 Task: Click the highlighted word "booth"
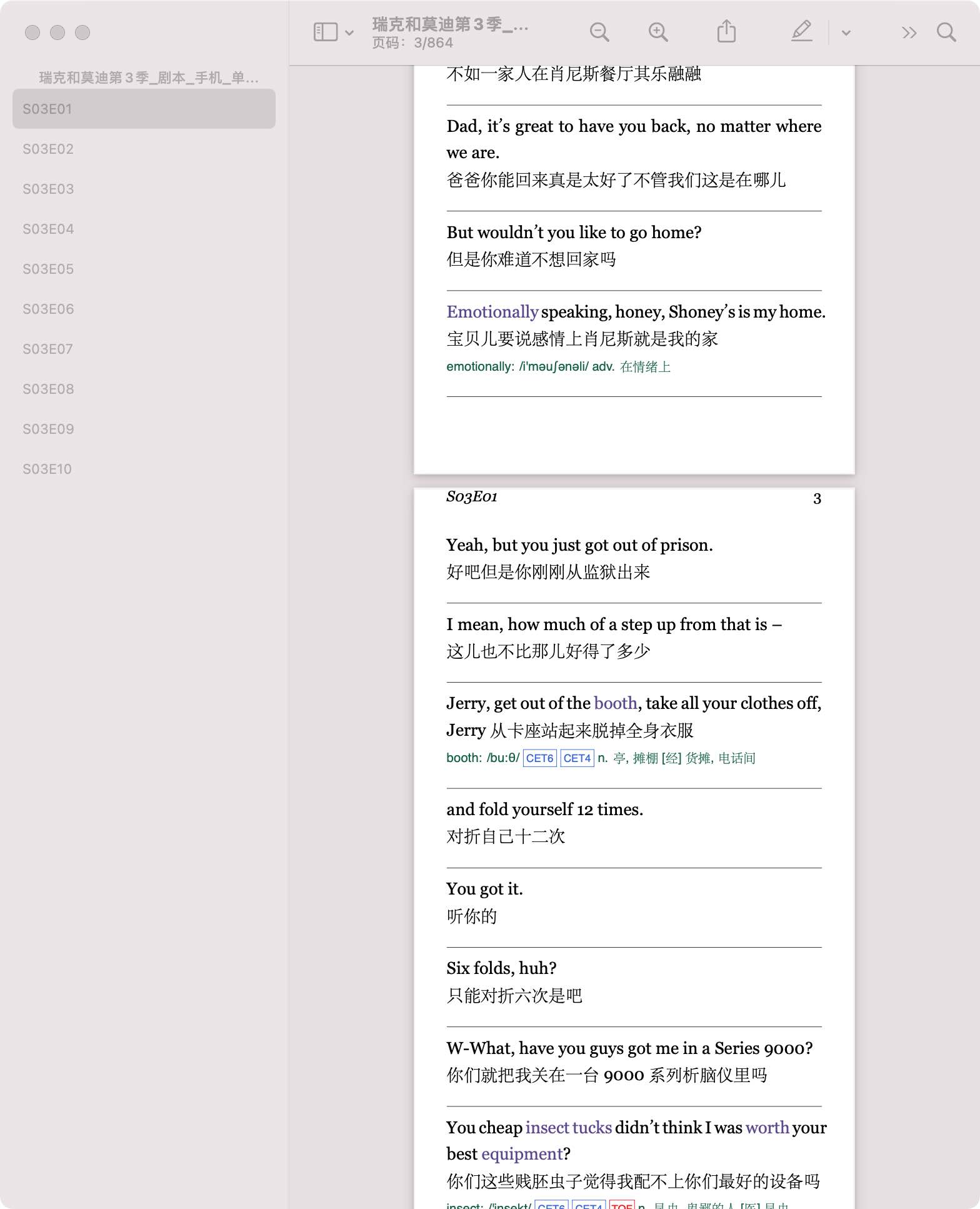click(615, 703)
